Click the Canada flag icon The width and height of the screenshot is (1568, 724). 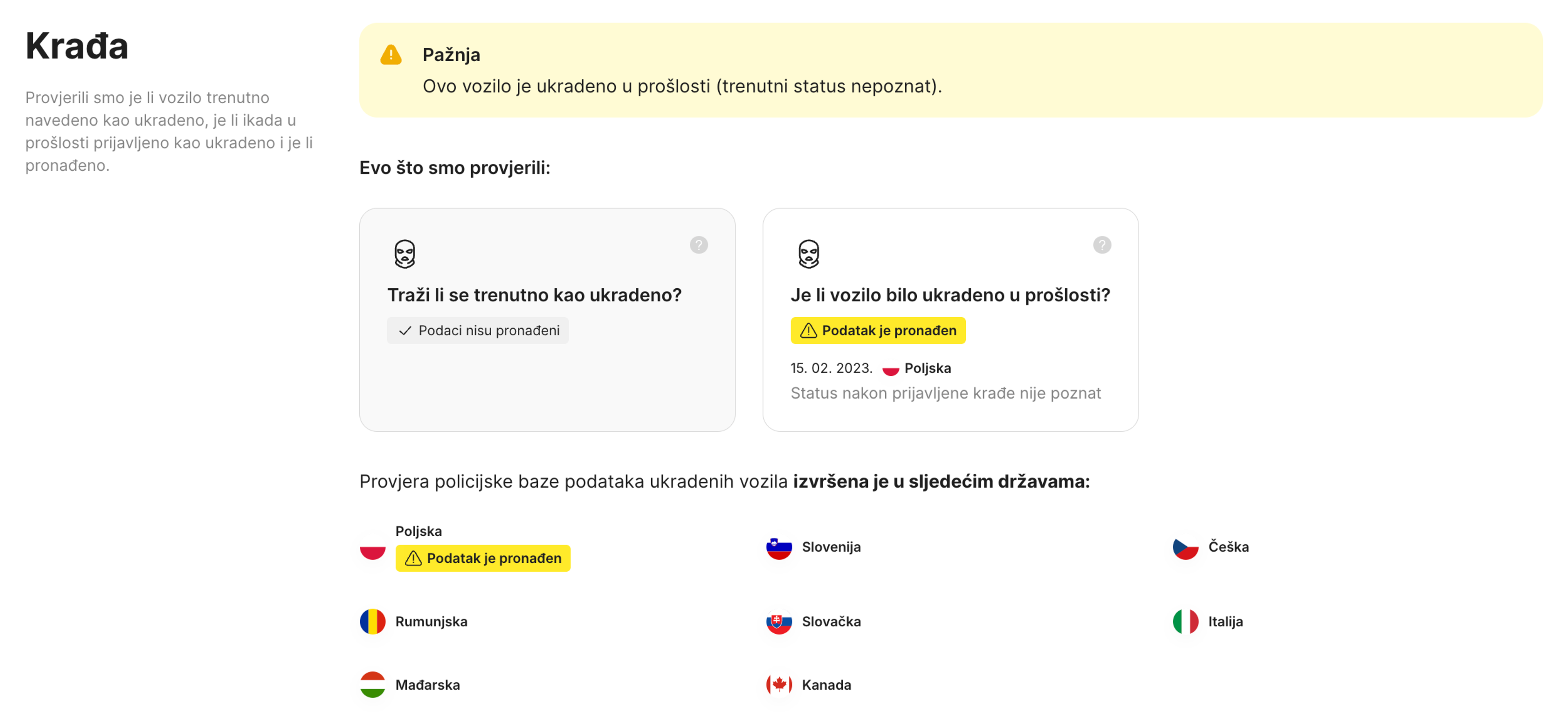pyautogui.click(x=780, y=684)
